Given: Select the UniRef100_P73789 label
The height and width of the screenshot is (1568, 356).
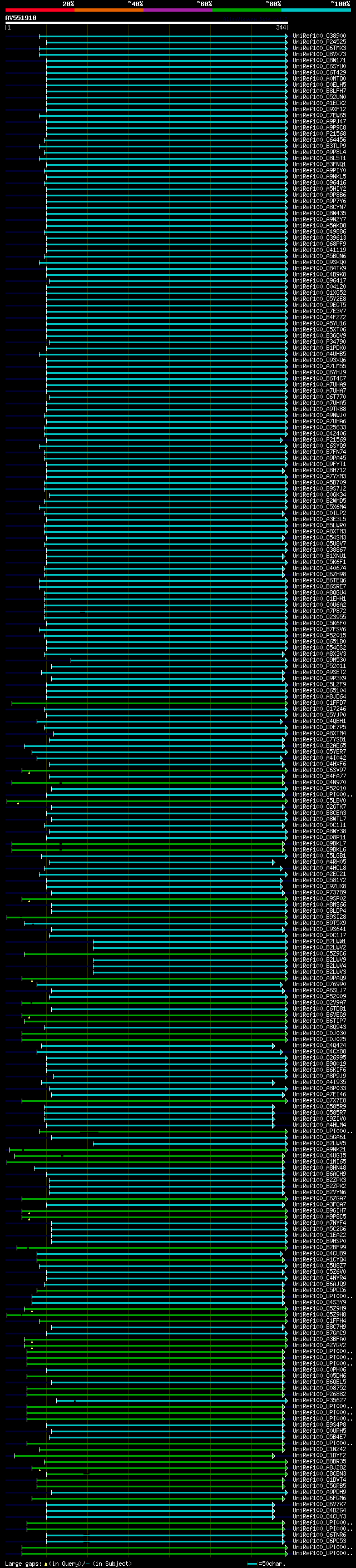Looking at the screenshot, I should tap(319, 892).
